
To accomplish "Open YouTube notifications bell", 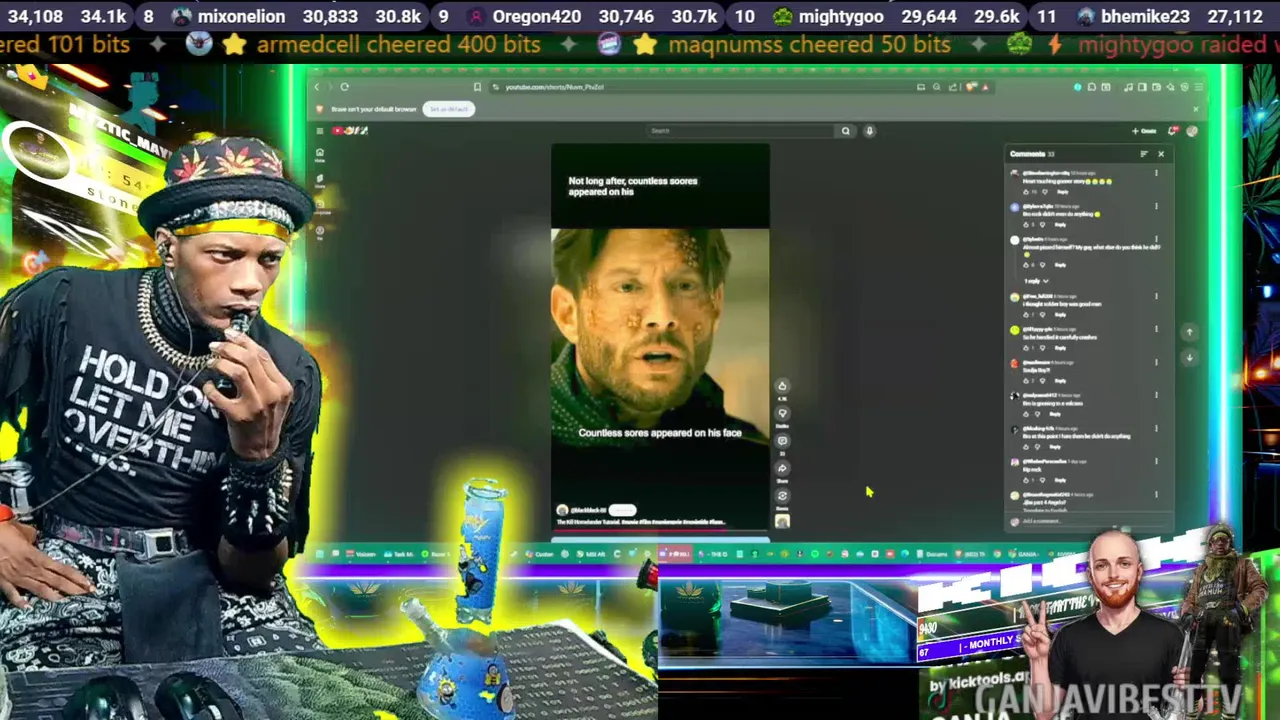I will pos(1173,131).
